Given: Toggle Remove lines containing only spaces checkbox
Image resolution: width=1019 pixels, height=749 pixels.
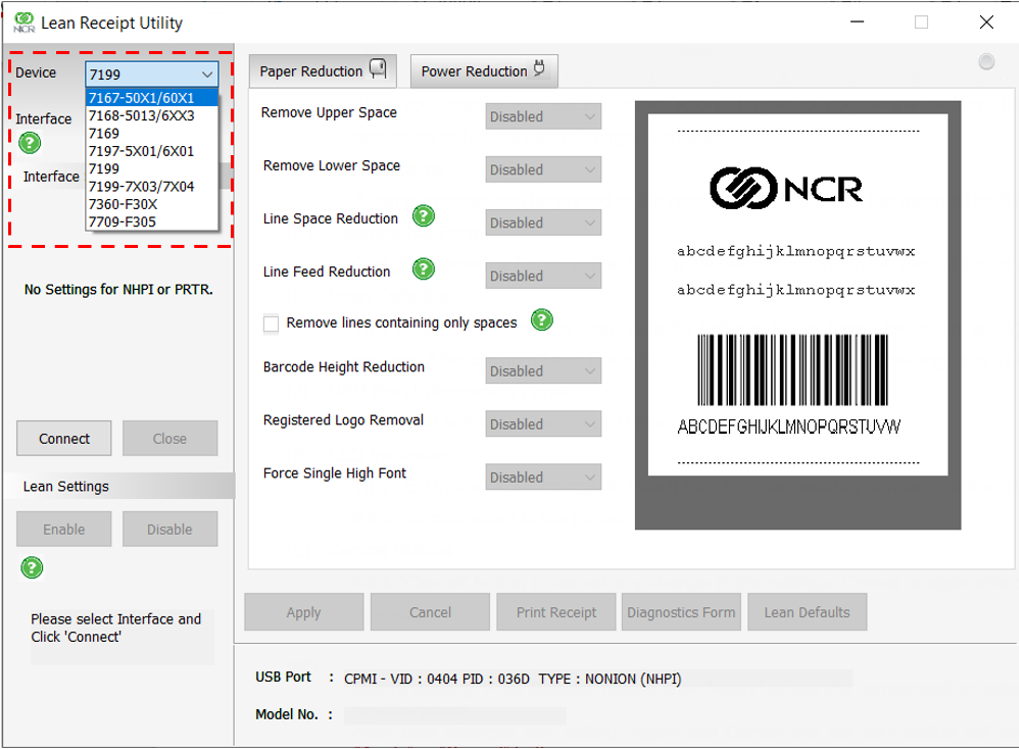Looking at the screenshot, I should click(x=271, y=323).
